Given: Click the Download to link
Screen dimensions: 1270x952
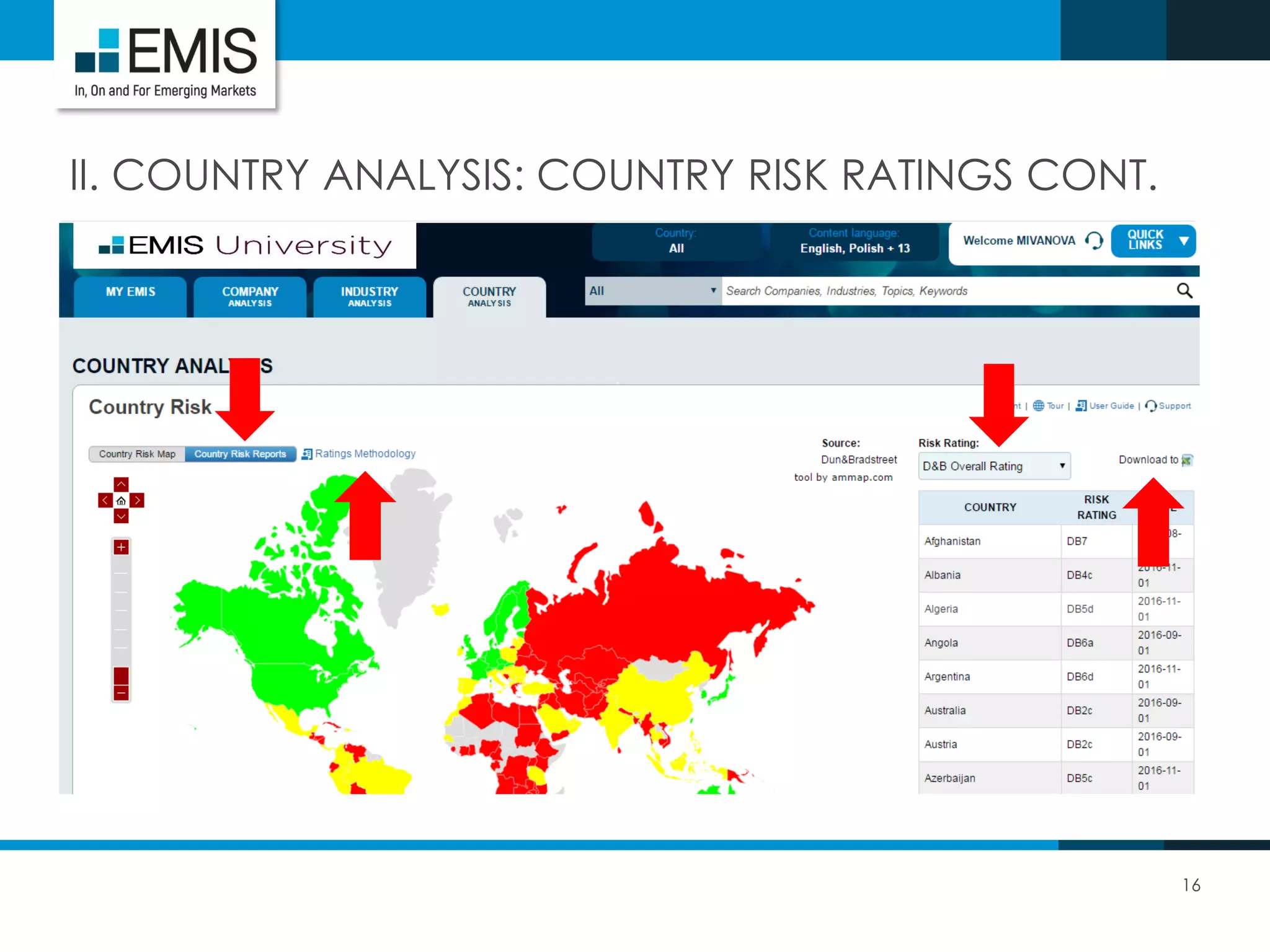Looking at the screenshot, I should coord(1148,460).
